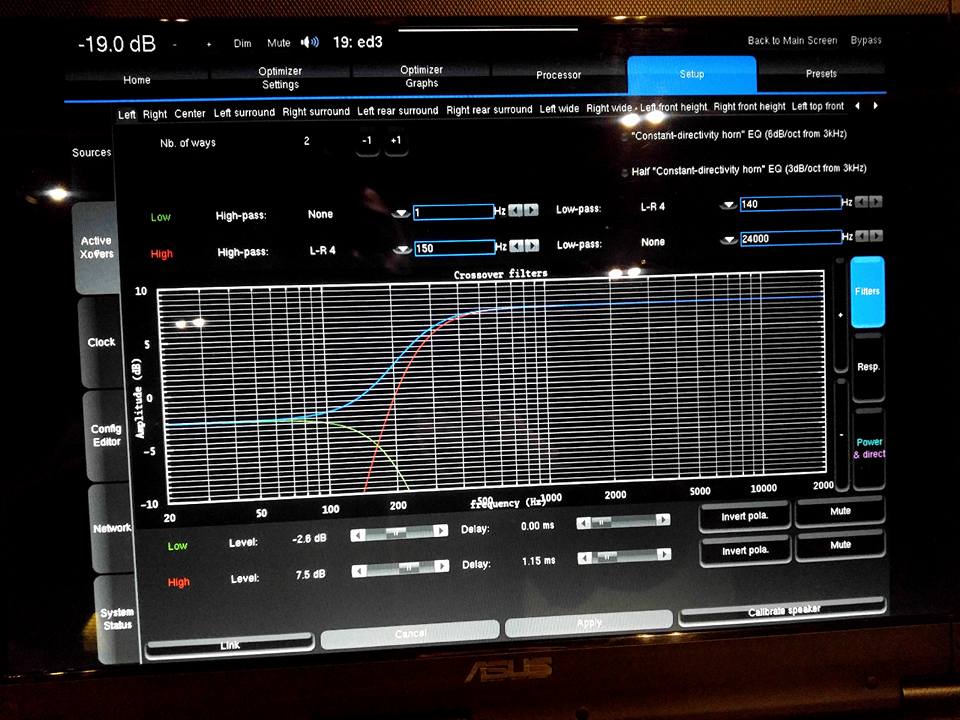Click right arrow of the Low Delay slider
Image resolution: width=960 pixels, height=720 pixels.
662,519
